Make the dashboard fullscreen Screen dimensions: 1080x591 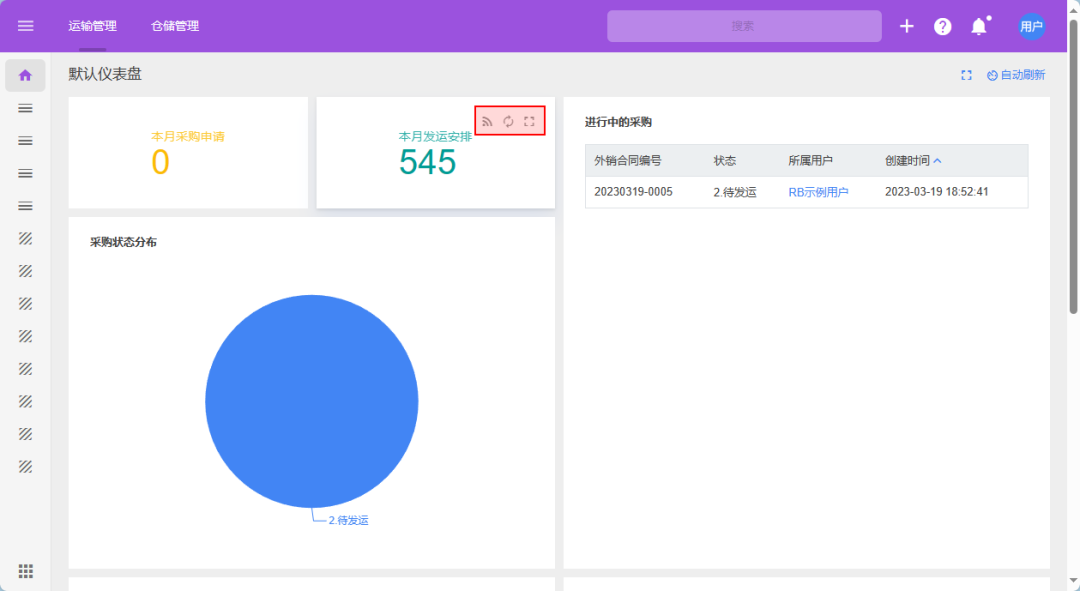[x=966, y=75]
